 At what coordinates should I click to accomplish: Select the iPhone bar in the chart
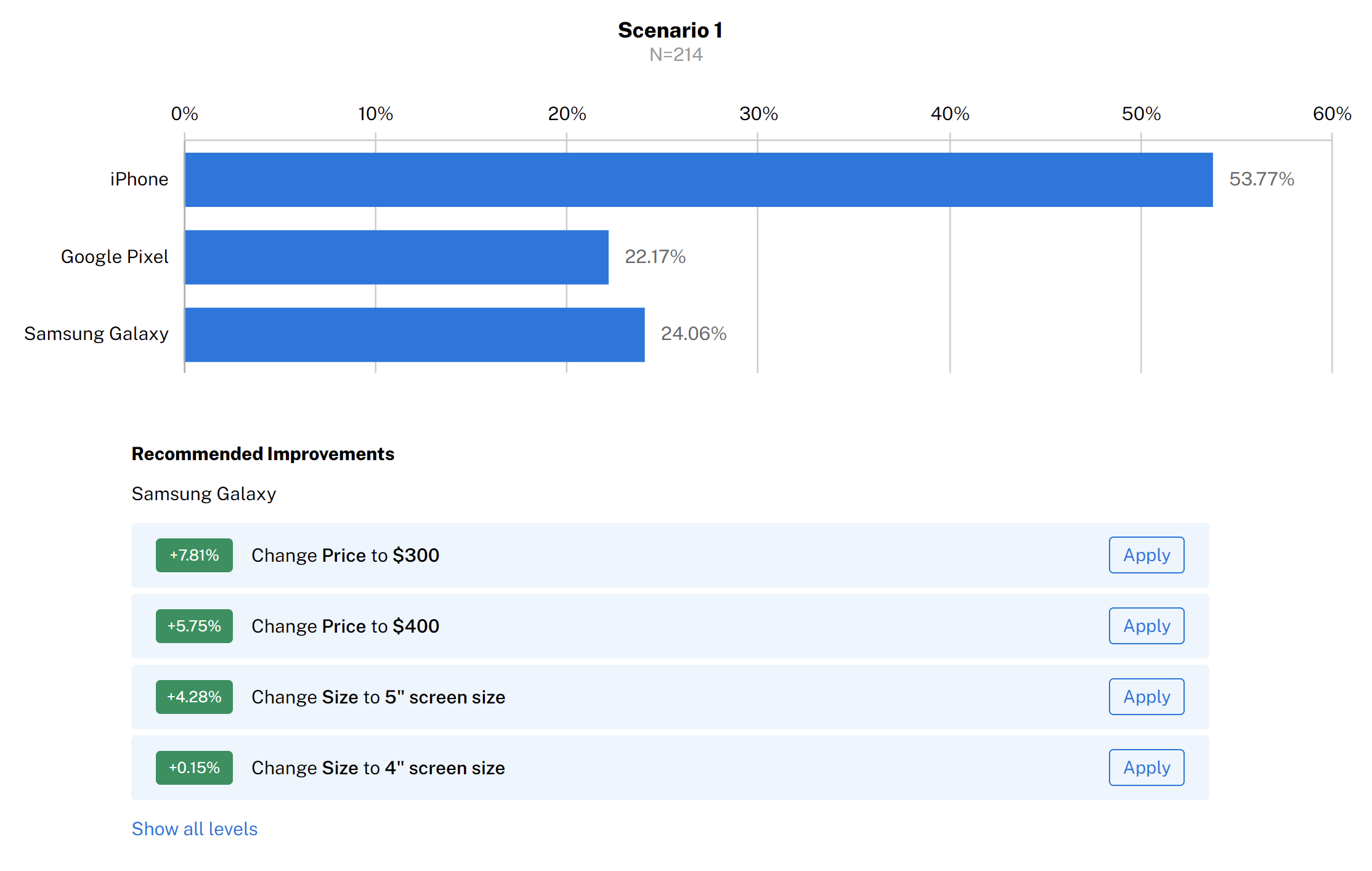(699, 180)
